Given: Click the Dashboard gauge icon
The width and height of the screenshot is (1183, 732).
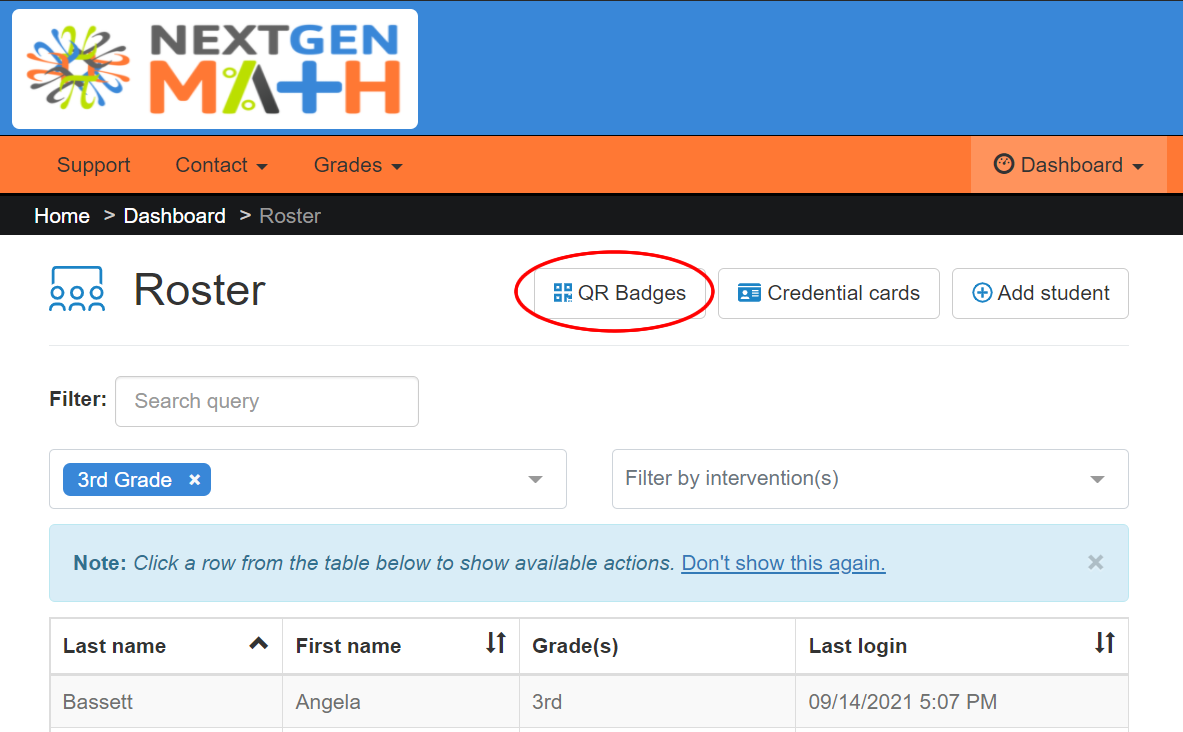Looking at the screenshot, I should pos(1003,164).
